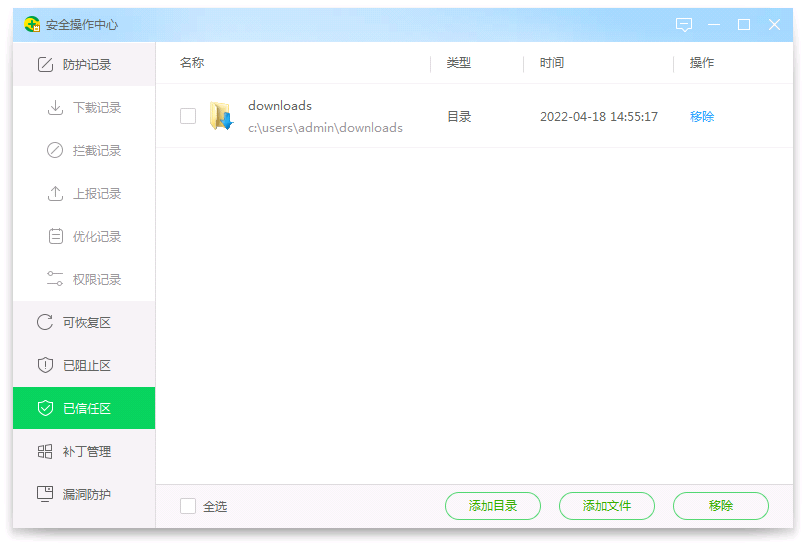This screenshot has width=806, height=544.
Task: Go to 下载记录 in sidebar
Action: click(x=84, y=107)
